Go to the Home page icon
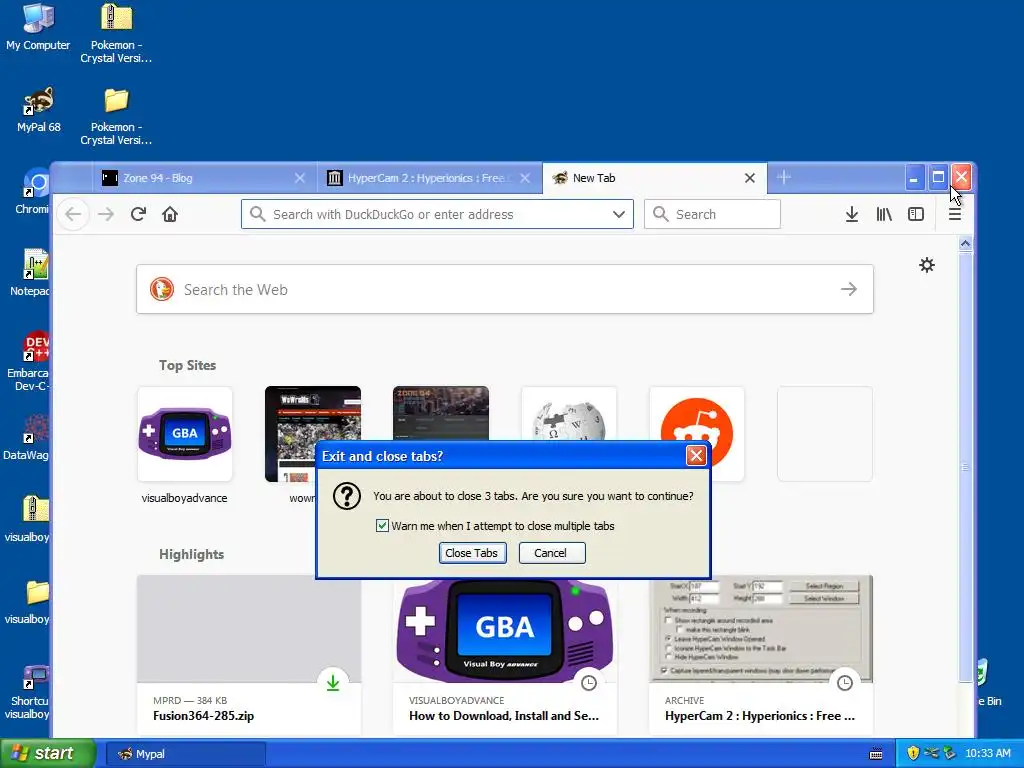 170,214
